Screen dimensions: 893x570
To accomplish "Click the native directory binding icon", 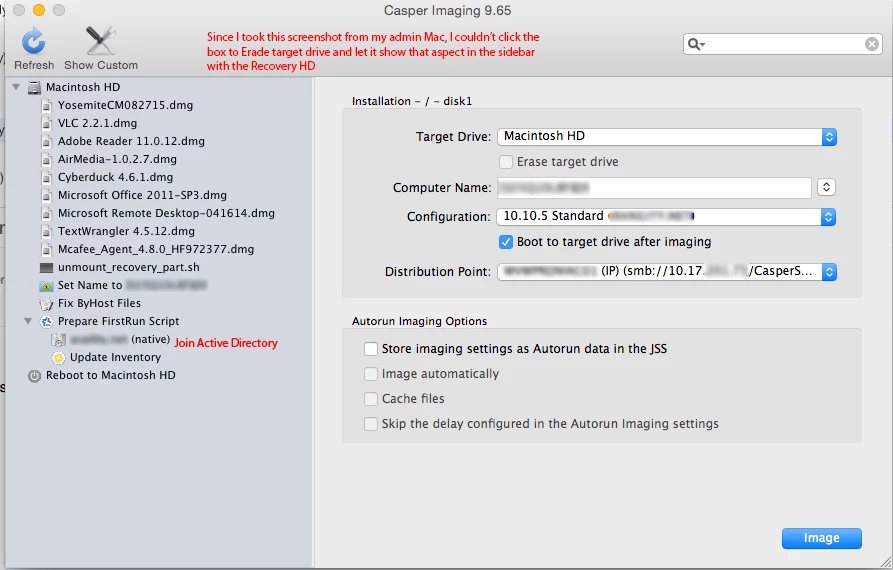I will [x=58, y=340].
